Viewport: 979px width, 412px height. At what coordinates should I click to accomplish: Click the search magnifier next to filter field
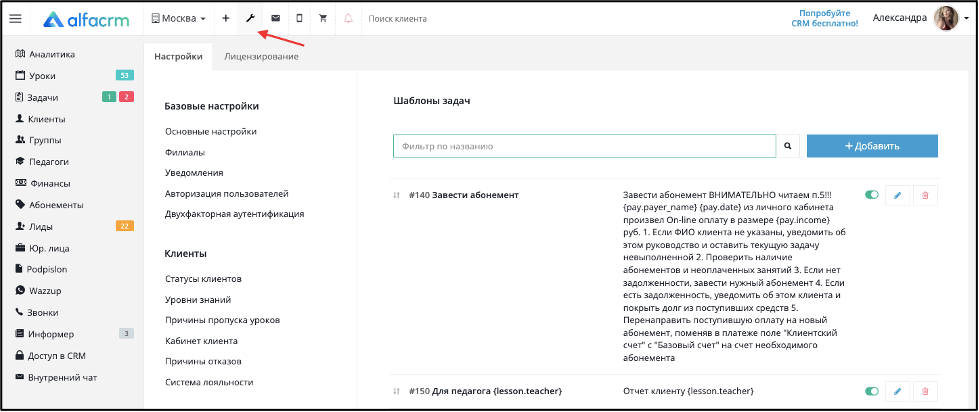[x=788, y=146]
